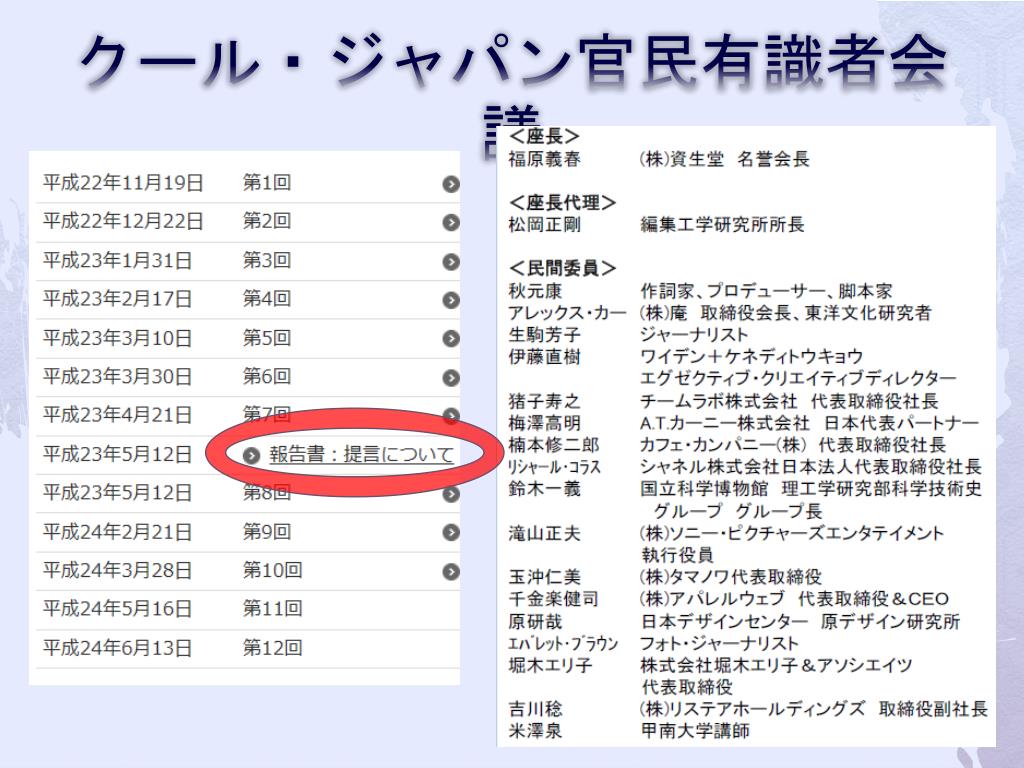Click the date 平成23年2月17日

coord(117,299)
